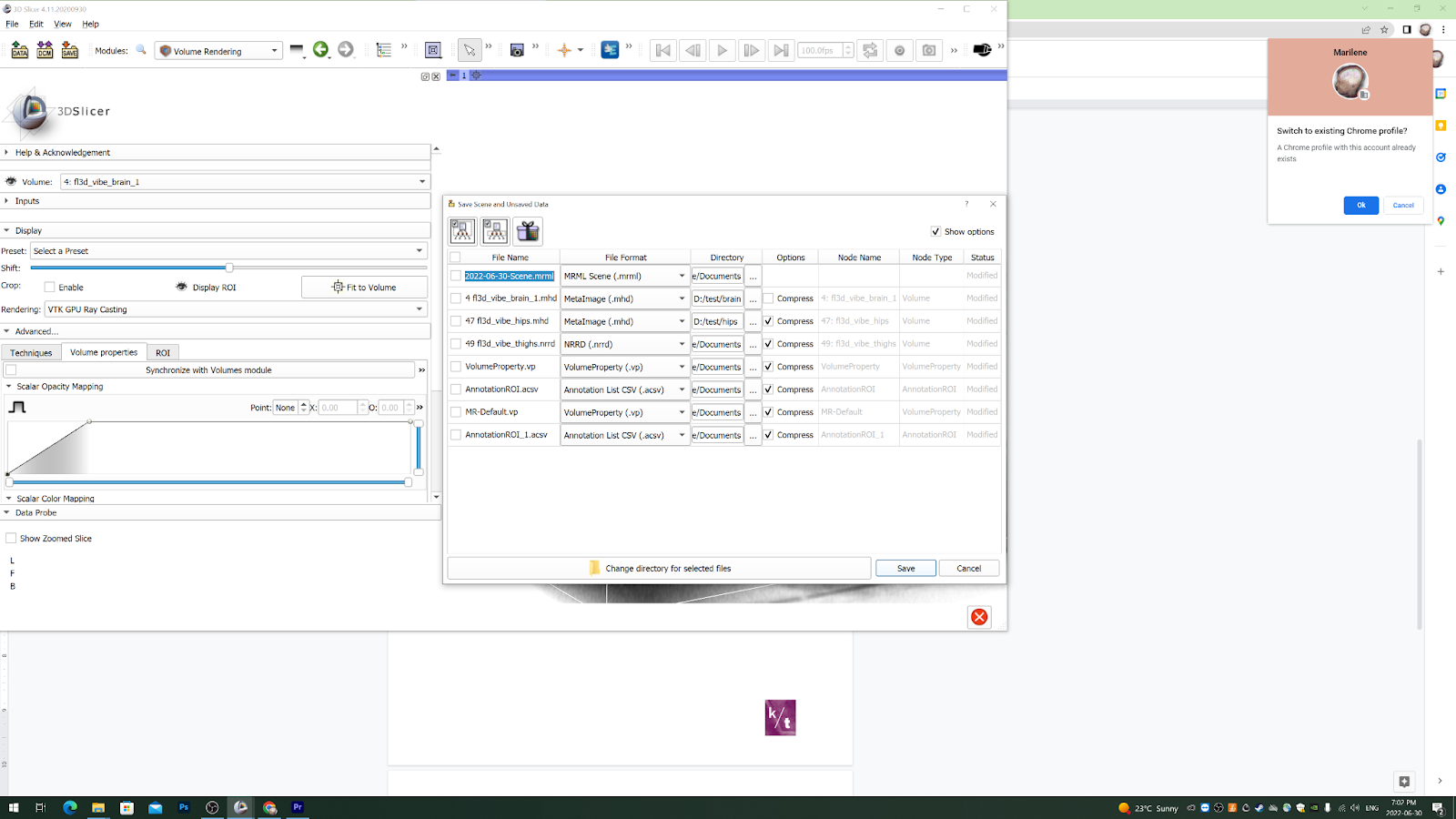Open the Rendering VTK GPU Ray Casting dropdown
The height and width of the screenshot is (819, 1456).
[236, 309]
